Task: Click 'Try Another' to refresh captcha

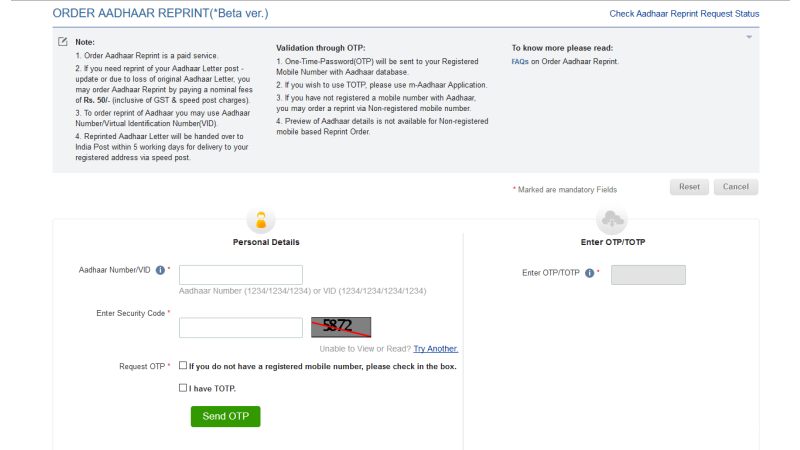Action: point(435,348)
